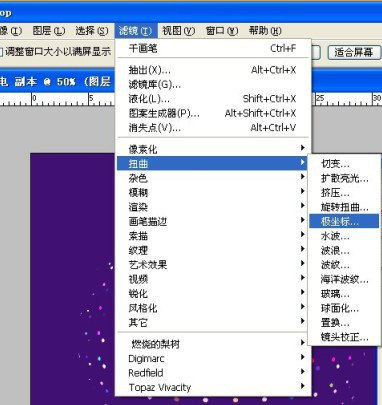Choose 旋转扭曲... distort filter
382x405 pixels.
(344, 207)
